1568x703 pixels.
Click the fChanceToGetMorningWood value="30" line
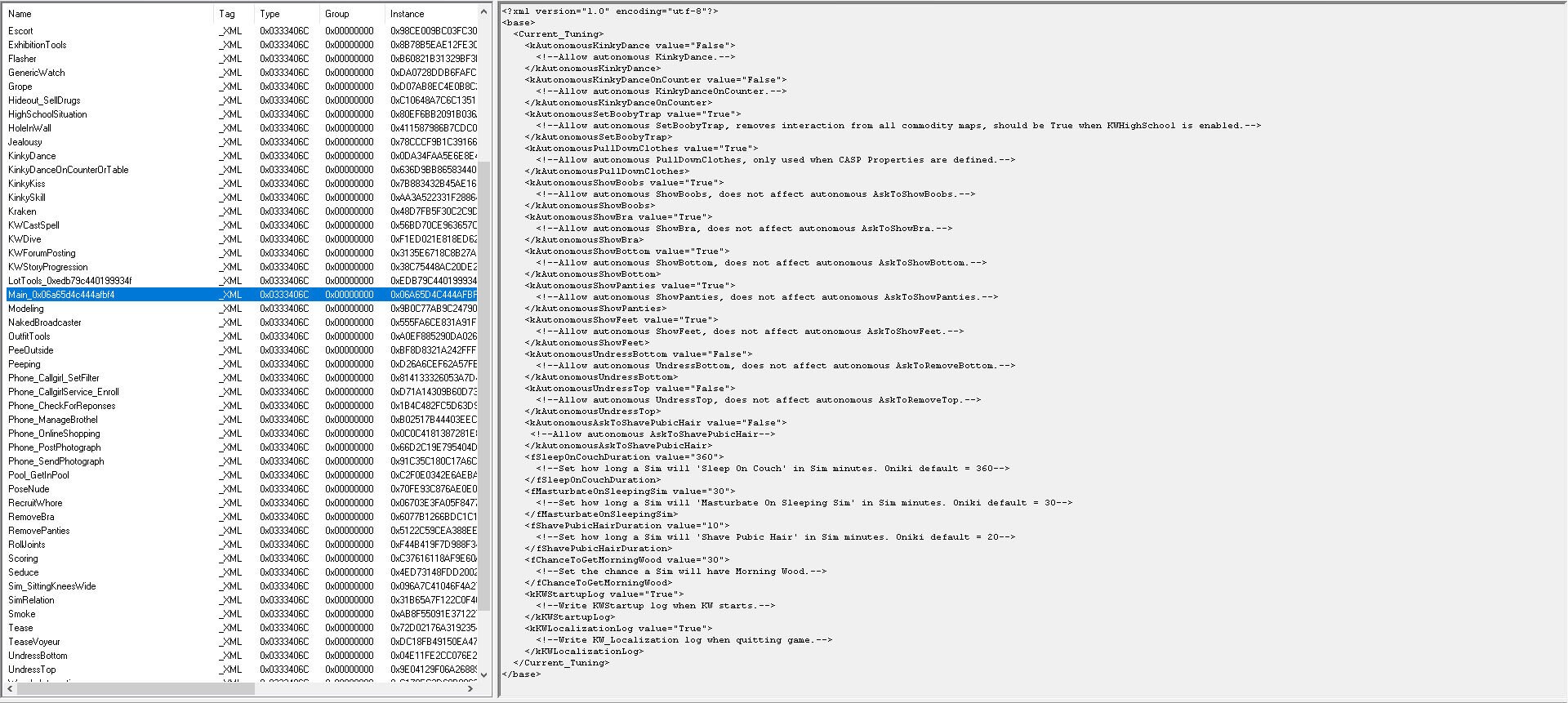pos(627,560)
